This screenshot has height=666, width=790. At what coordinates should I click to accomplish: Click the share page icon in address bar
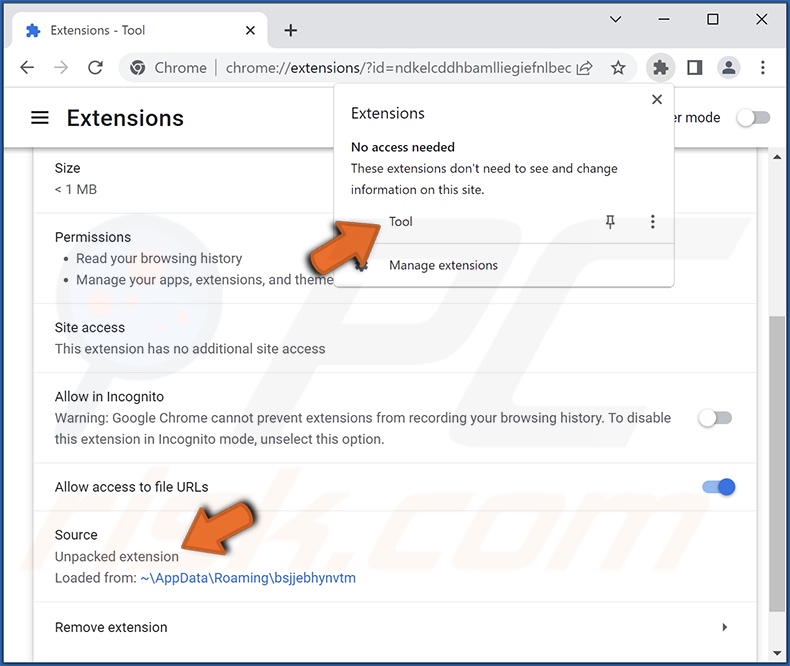(x=586, y=68)
